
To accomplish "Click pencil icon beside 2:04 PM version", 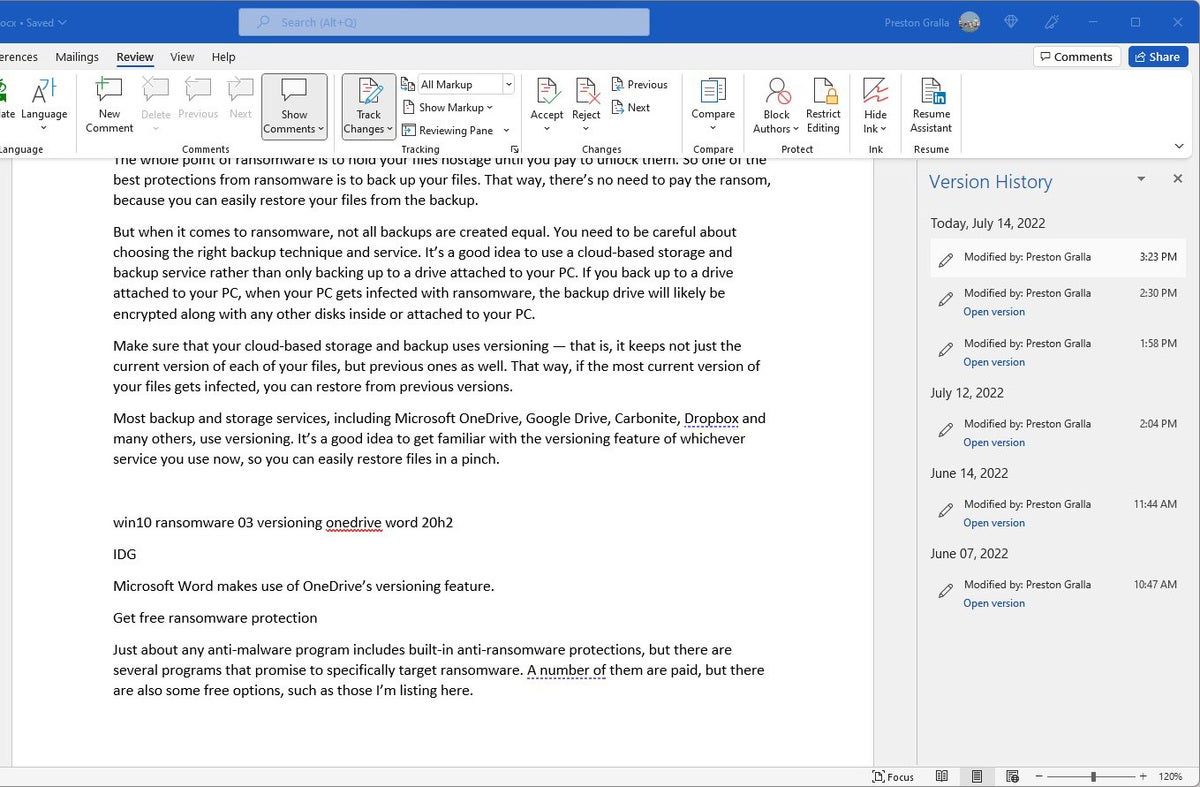I will pyautogui.click(x=945, y=430).
